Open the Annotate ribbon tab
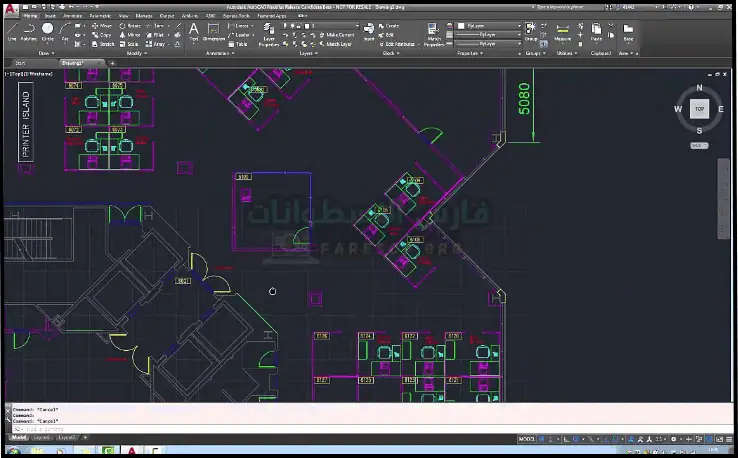738x458 pixels. tap(73, 16)
